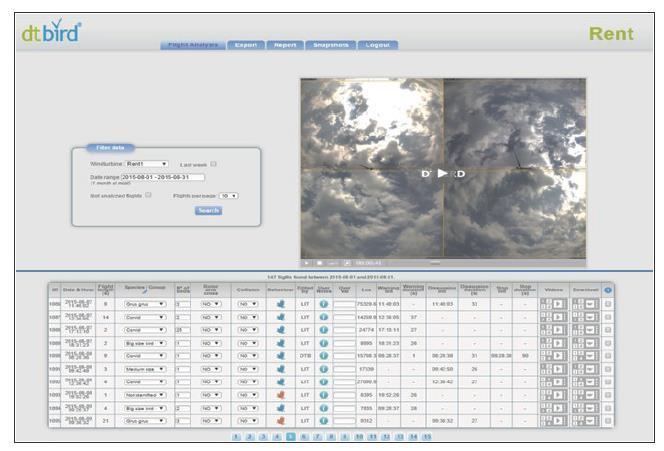
Task: Click the edit icon beside the Species header
Action: coord(144,291)
